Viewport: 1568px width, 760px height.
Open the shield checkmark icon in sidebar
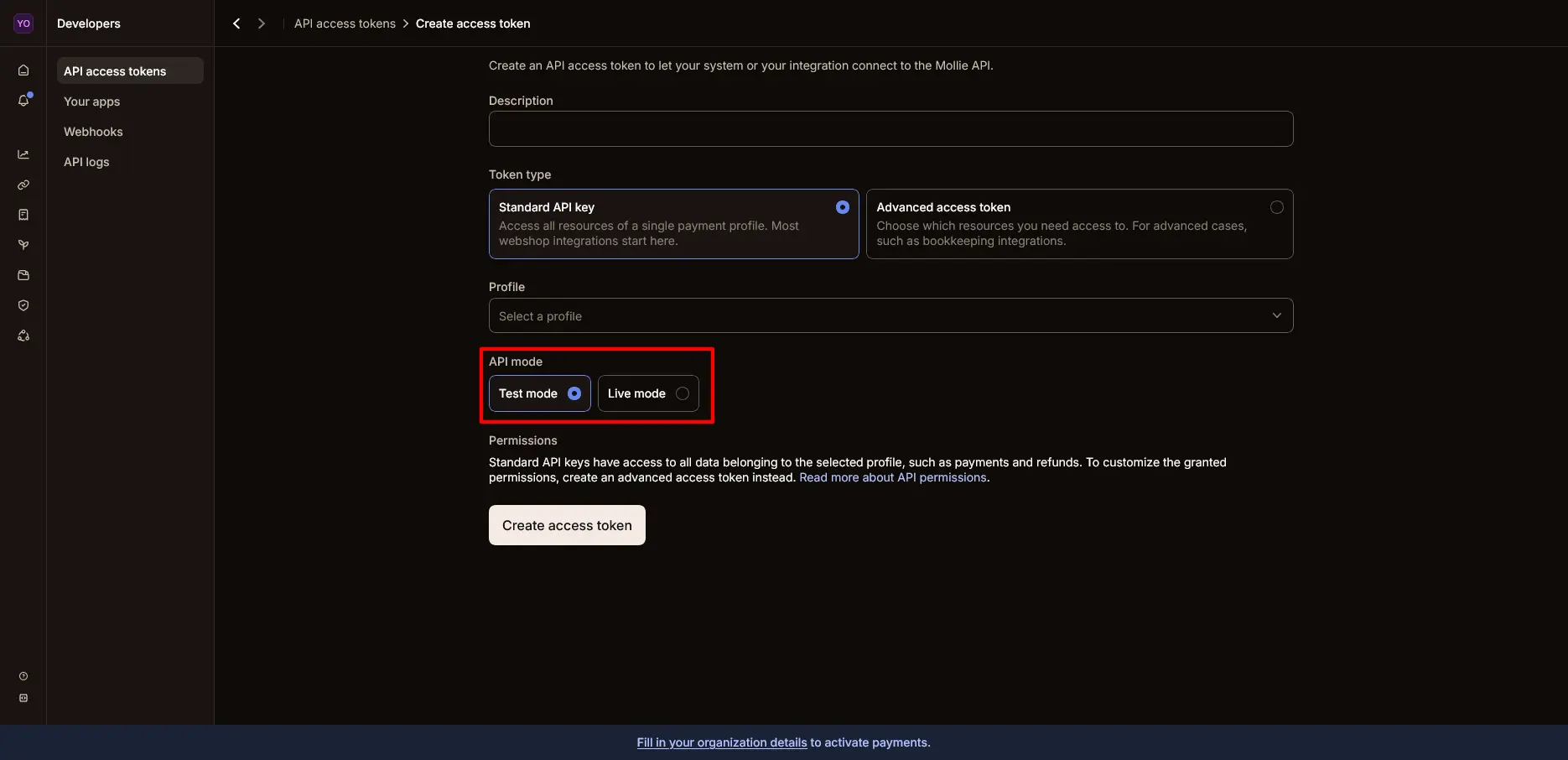[x=23, y=305]
